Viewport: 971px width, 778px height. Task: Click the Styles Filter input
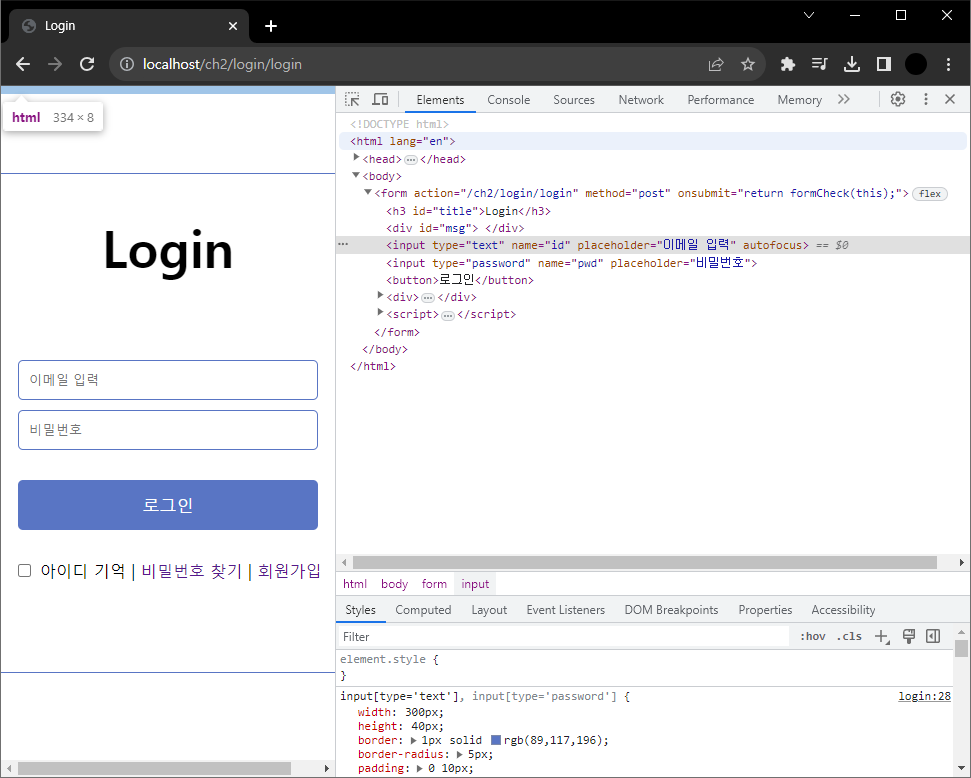point(564,636)
